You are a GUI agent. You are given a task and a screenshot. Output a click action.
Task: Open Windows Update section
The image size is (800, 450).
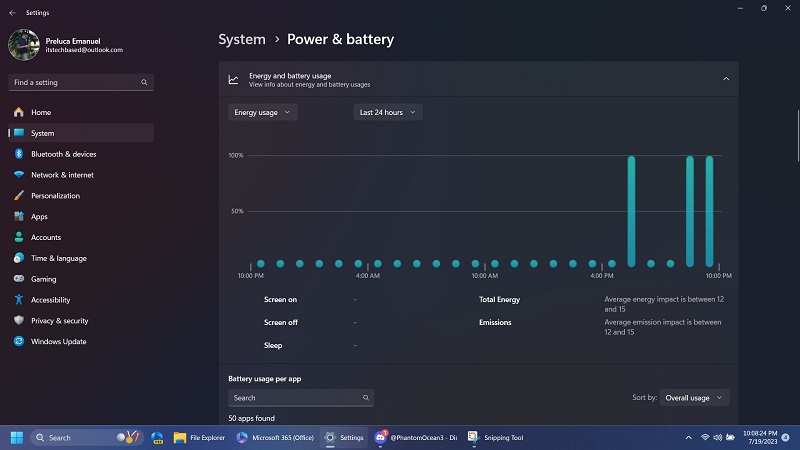coord(58,341)
